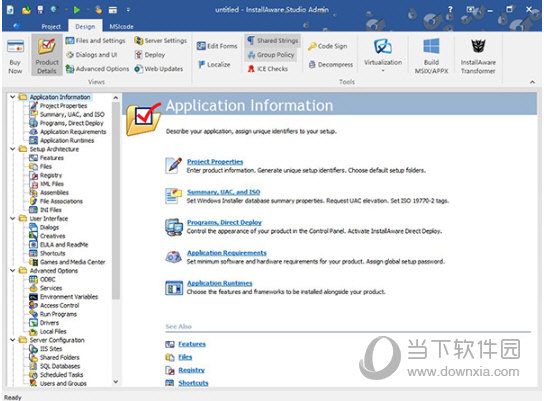Click the Code Sign tool
Viewport: 544px width, 401px height.
327,46
